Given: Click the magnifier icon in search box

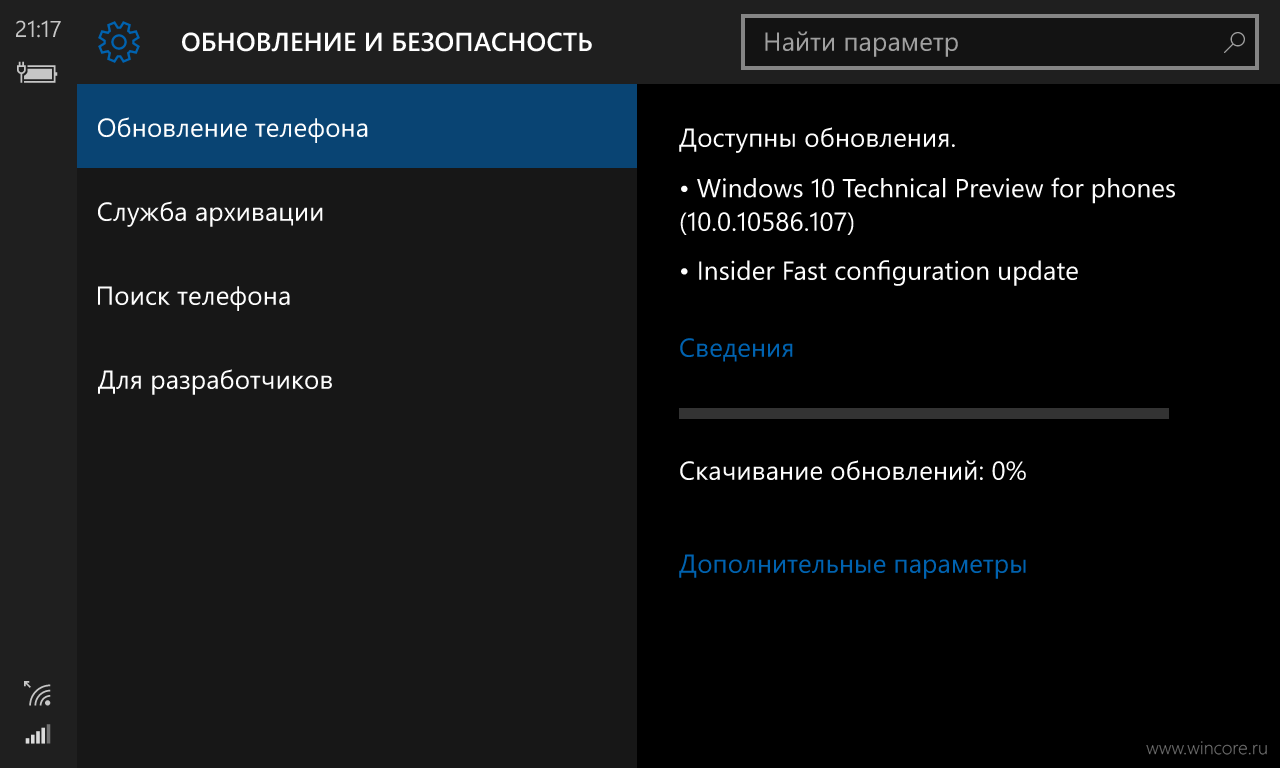Looking at the screenshot, I should click(x=1234, y=42).
